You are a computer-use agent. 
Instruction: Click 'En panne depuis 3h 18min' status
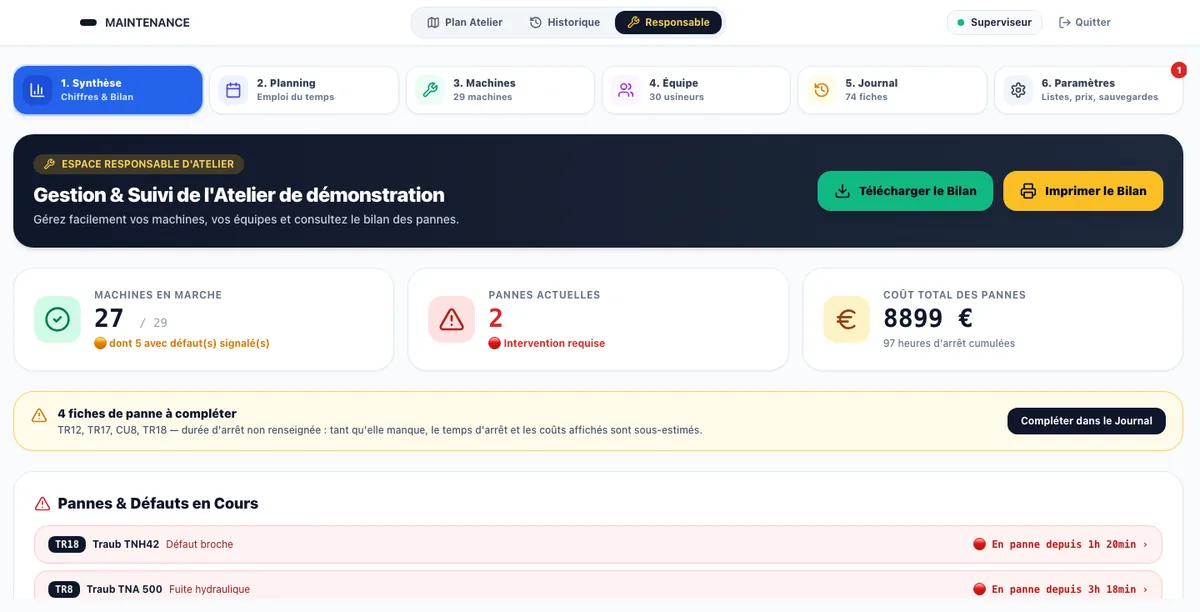[x=1064, y=589]
